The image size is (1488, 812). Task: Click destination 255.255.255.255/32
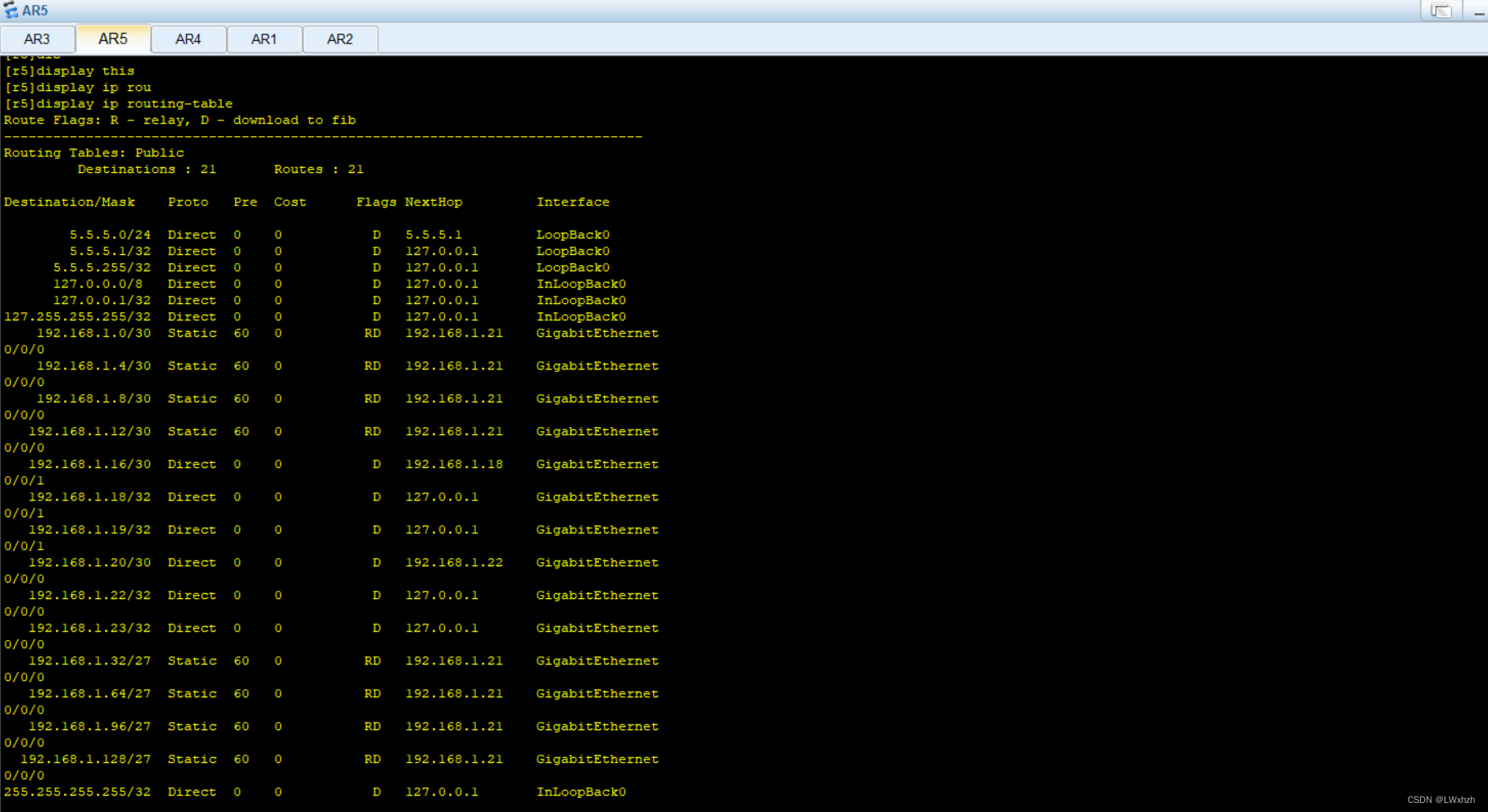pos(78,792)
